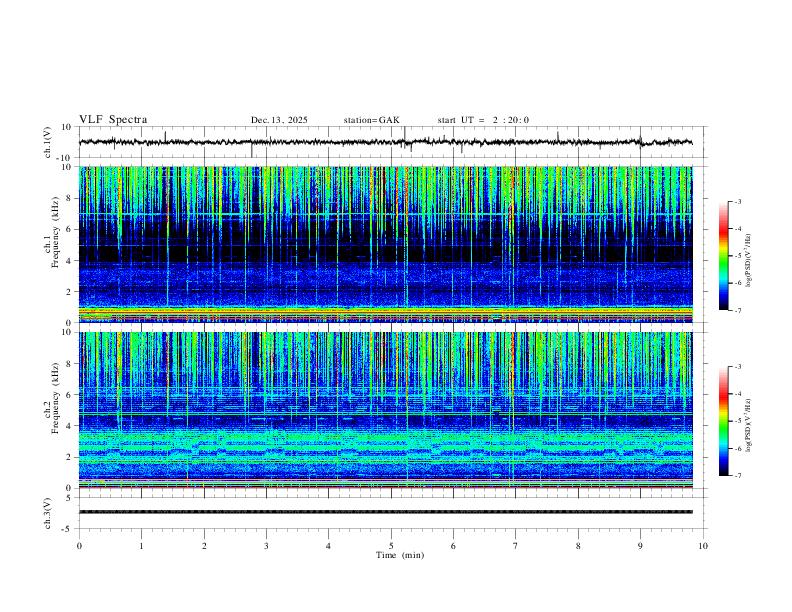Click the "-7" value on ch.2 color bar
The image size is (792, 612).
click(x=737, y=476)
